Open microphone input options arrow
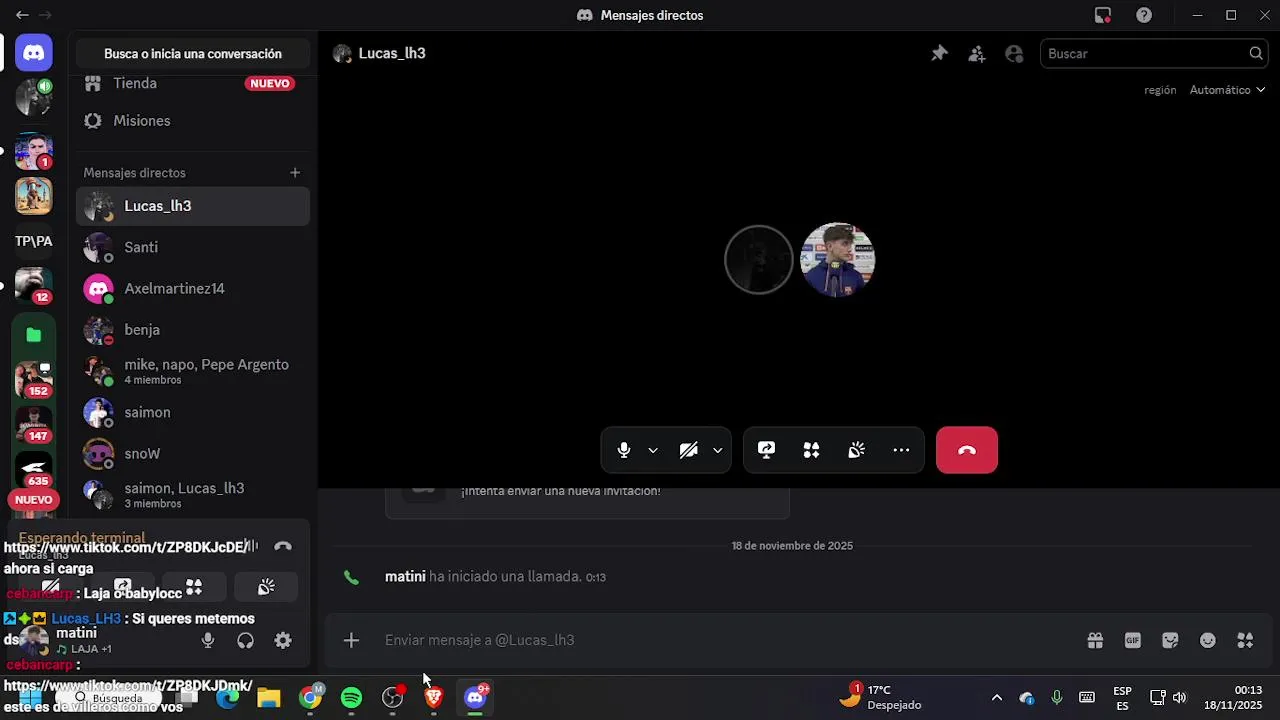The height and width of the screenshot is (720, 1280). (653, 450)
